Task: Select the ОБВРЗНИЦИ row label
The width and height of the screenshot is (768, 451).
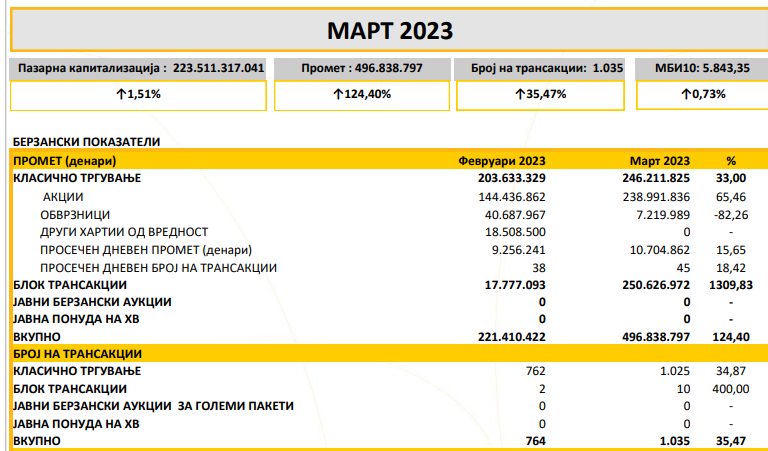Action: (x=75, y=215)
